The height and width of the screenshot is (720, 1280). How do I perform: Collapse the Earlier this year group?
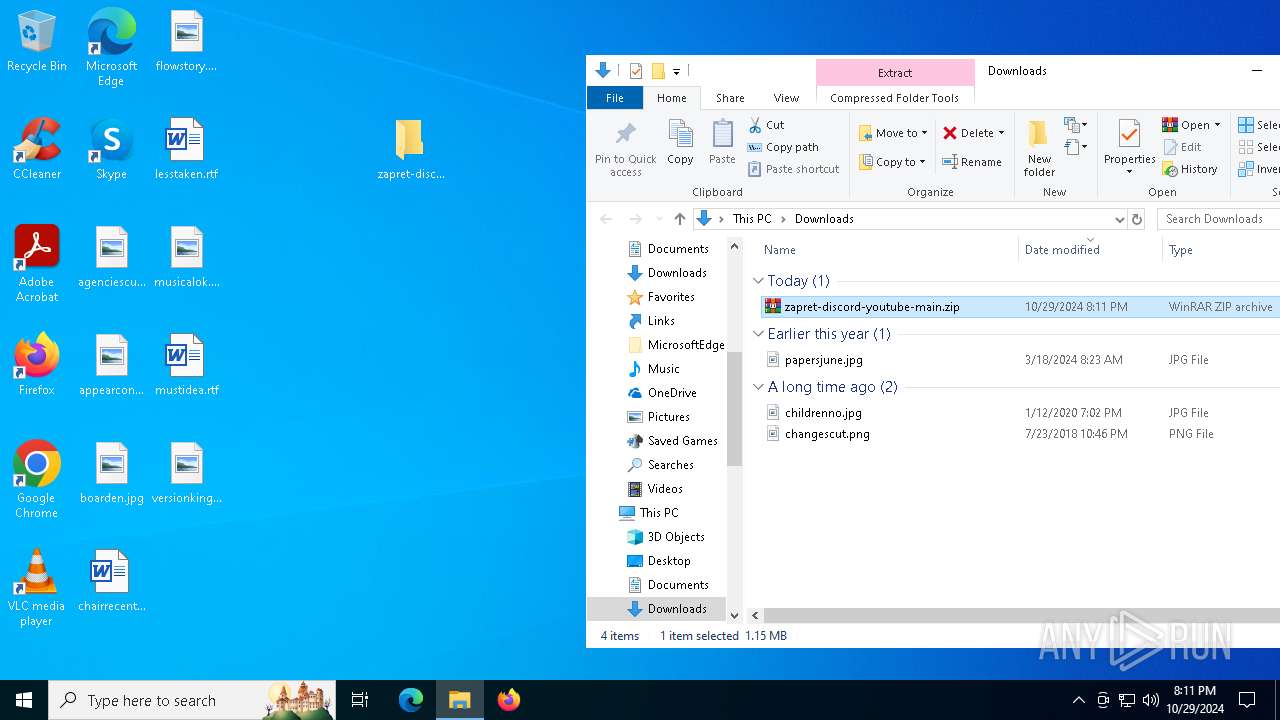(x=758, y=334)
